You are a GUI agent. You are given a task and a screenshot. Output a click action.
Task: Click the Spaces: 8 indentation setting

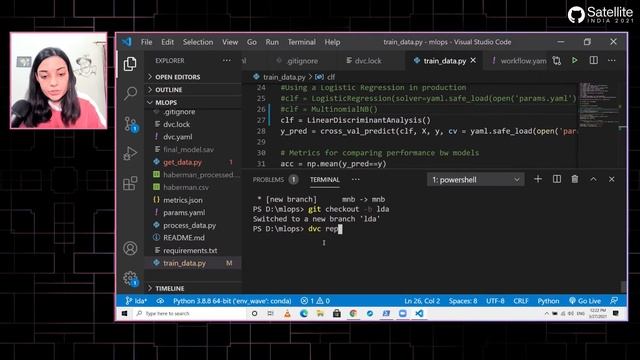click(463, 301)
